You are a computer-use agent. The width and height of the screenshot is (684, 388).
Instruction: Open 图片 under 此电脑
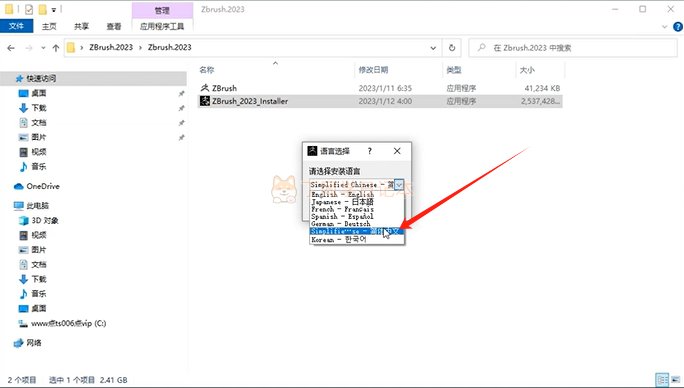pyautogui.click(x=38, y=250)
